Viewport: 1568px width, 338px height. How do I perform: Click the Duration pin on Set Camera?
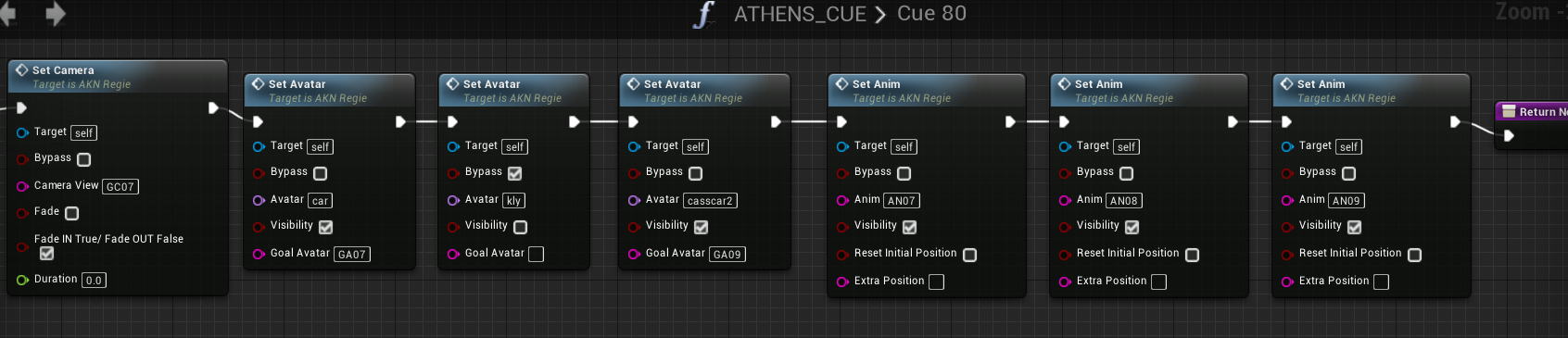tap(22, 280)
